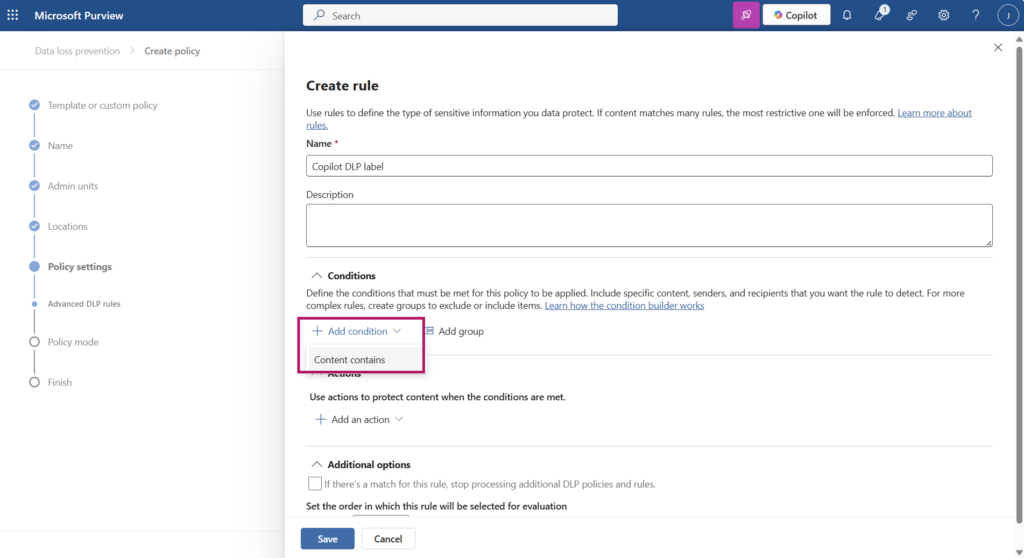Click the Locations step checkmark
The width and height of the screenshot is (1024, 558).
click(34, 226)
